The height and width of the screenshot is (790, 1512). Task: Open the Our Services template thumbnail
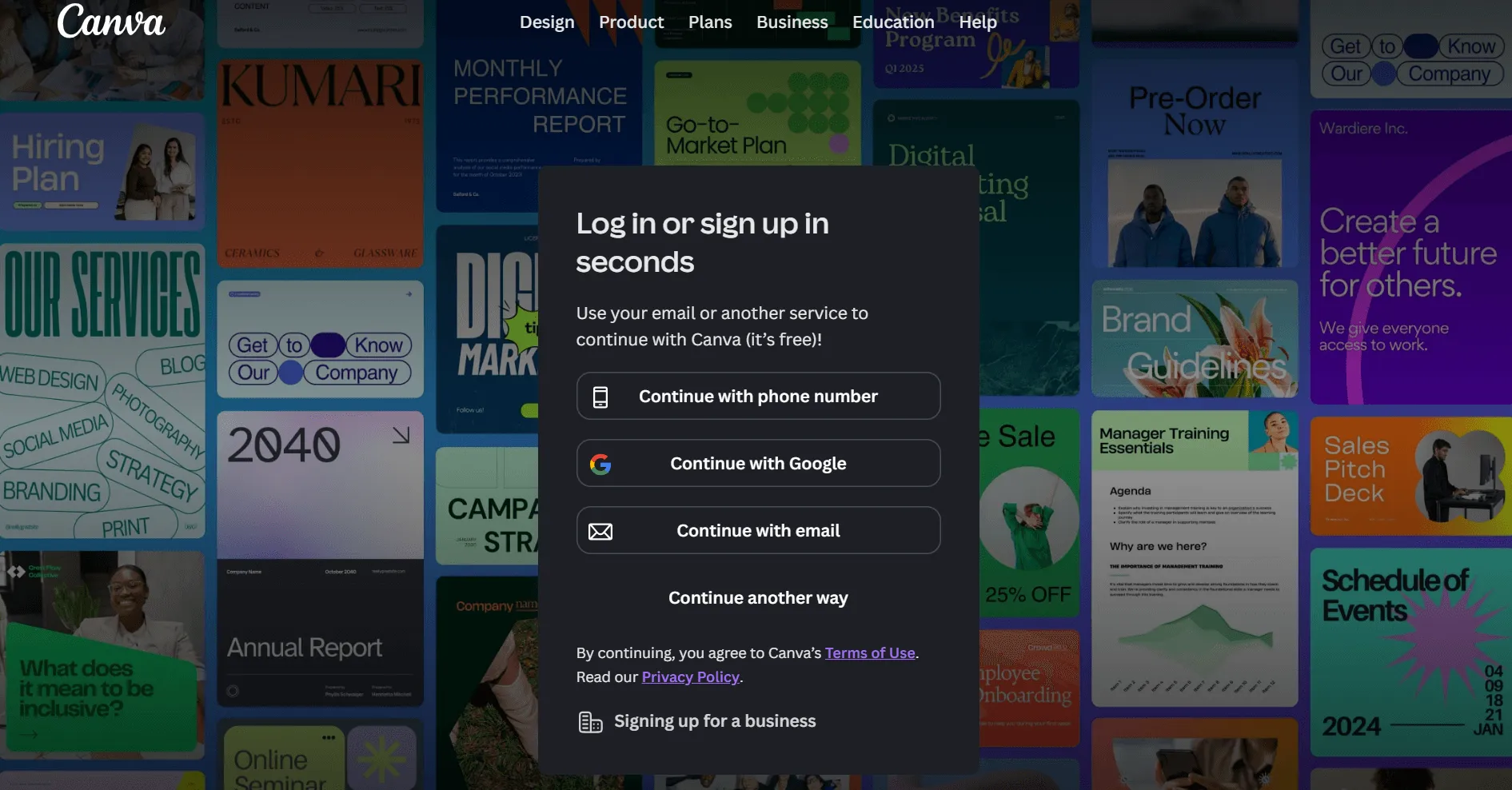(x=102, y=390)
